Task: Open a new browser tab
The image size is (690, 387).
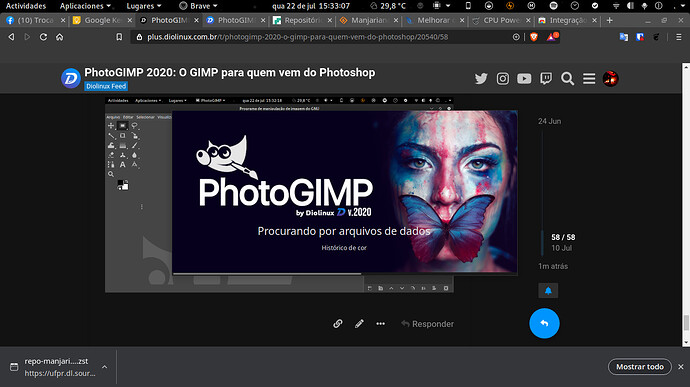Action: point(609,20)
